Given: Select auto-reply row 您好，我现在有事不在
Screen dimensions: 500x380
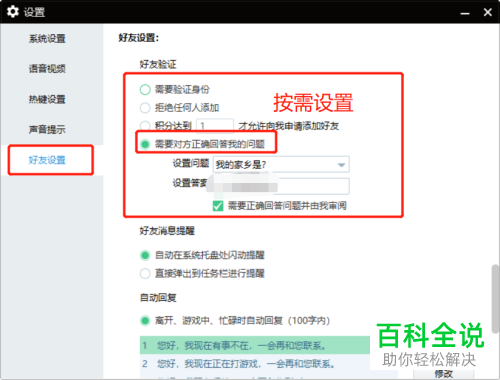Looking at the screenshot, I should coord(255,345).
